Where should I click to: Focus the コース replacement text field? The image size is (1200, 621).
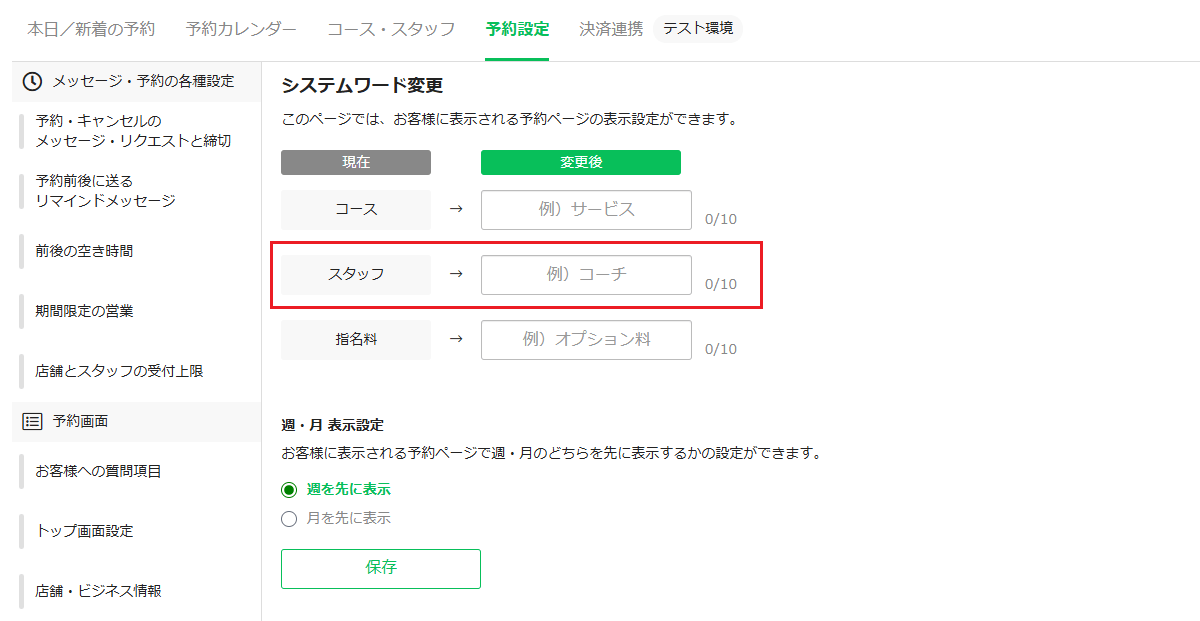pyautogui.click(x=586, y=210)
